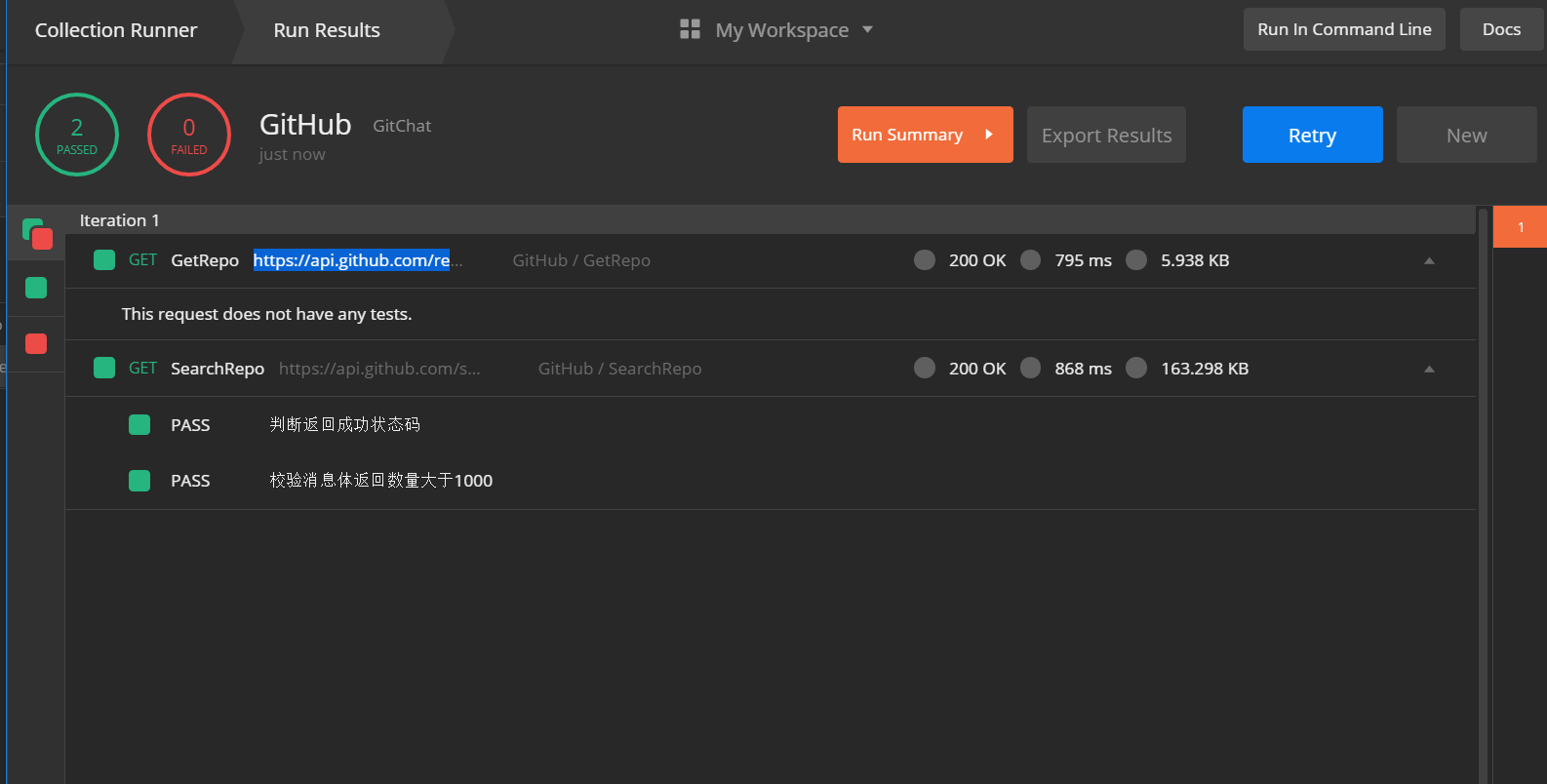Click status code dot icon in GetRepo row

click(x=925, y=260)
